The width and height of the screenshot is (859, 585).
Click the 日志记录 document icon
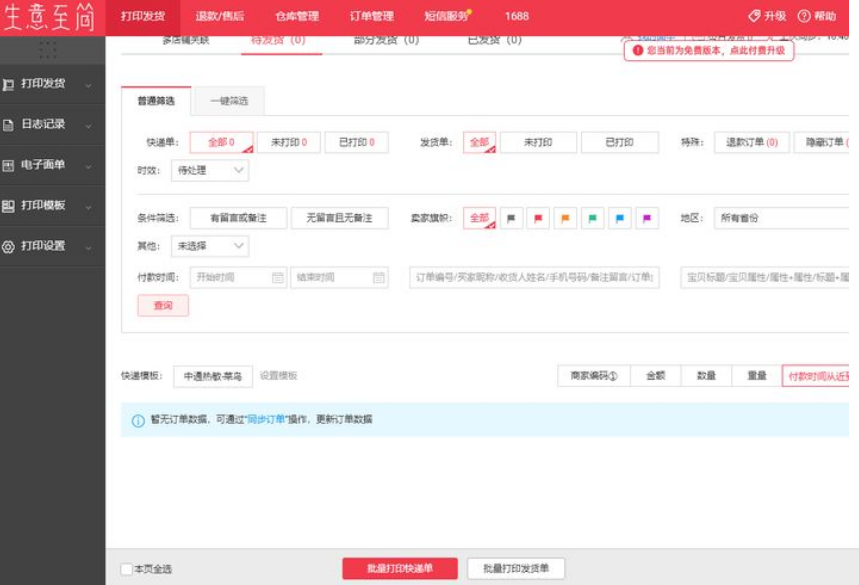pos(8,125)
